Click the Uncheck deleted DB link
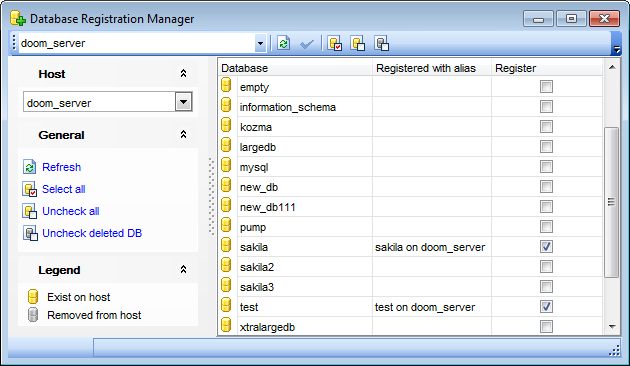The width and height of the screenshot is (630, 366). click(92, 233)
